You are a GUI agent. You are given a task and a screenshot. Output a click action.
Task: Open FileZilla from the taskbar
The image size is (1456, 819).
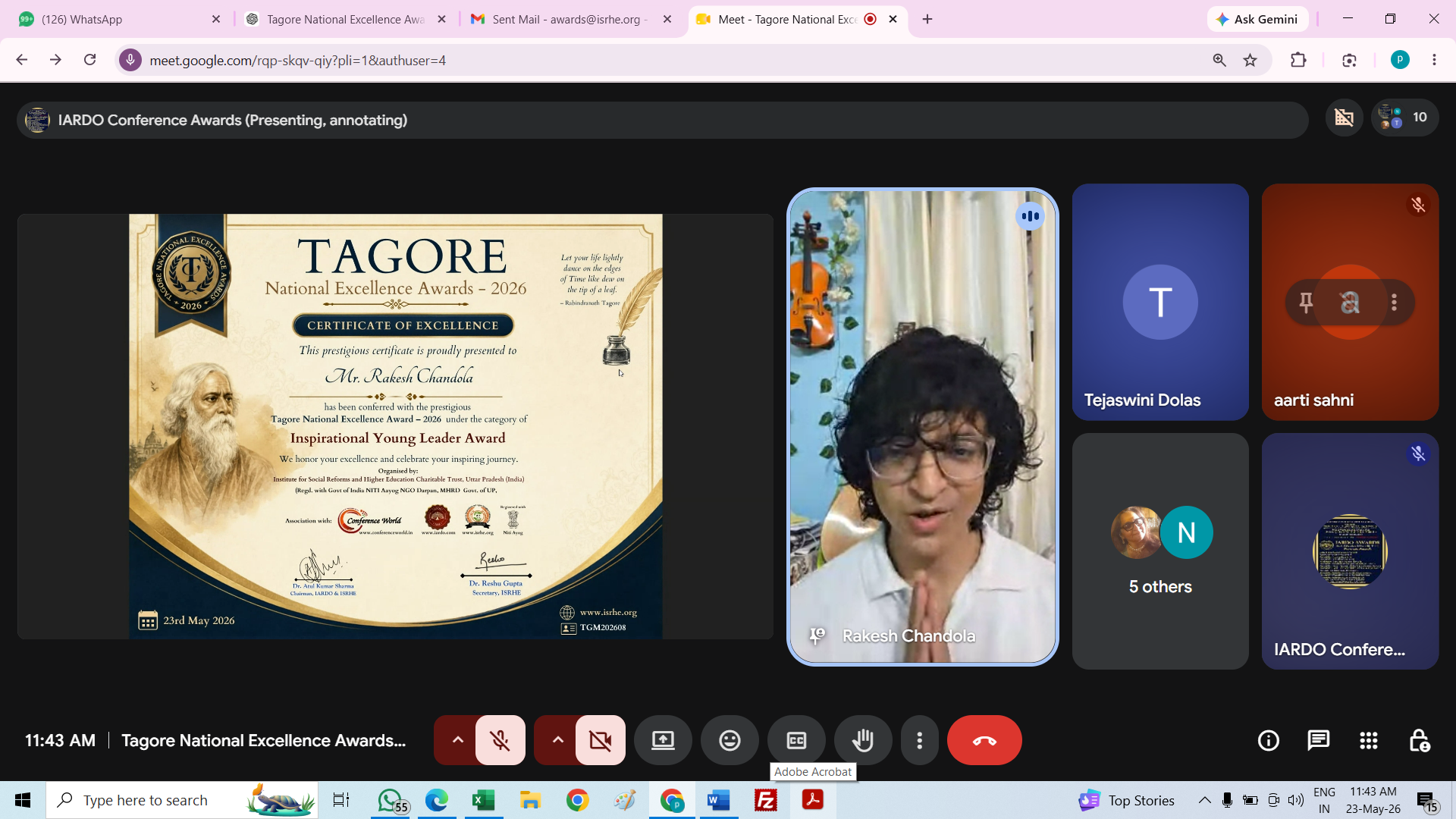765,800
